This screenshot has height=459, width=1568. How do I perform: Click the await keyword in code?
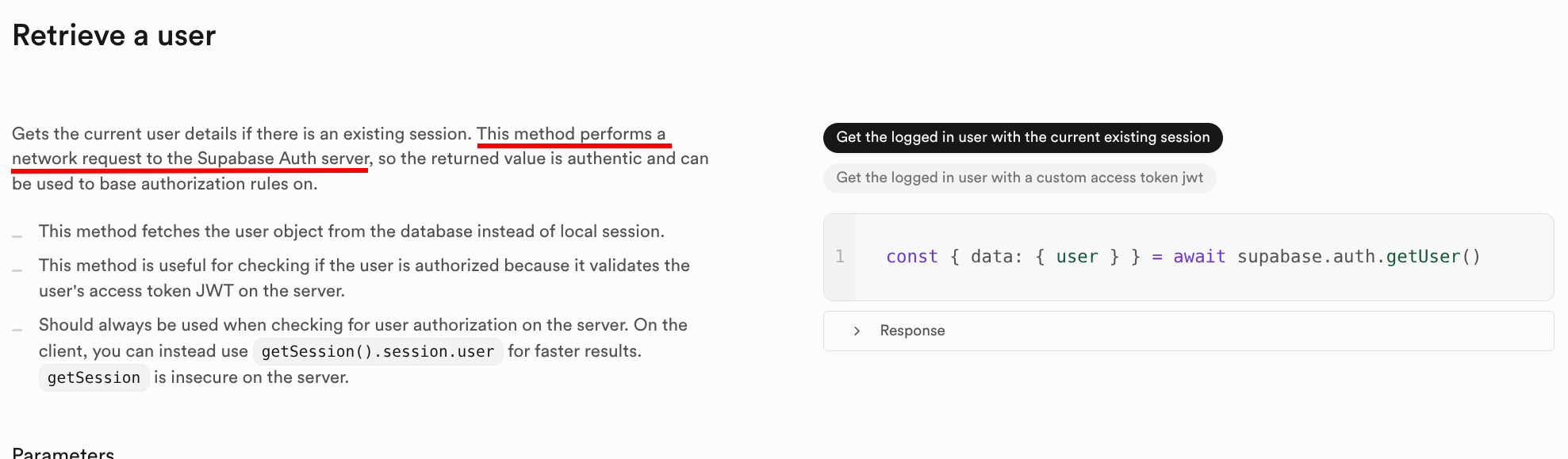click(x=1199, y=257)
